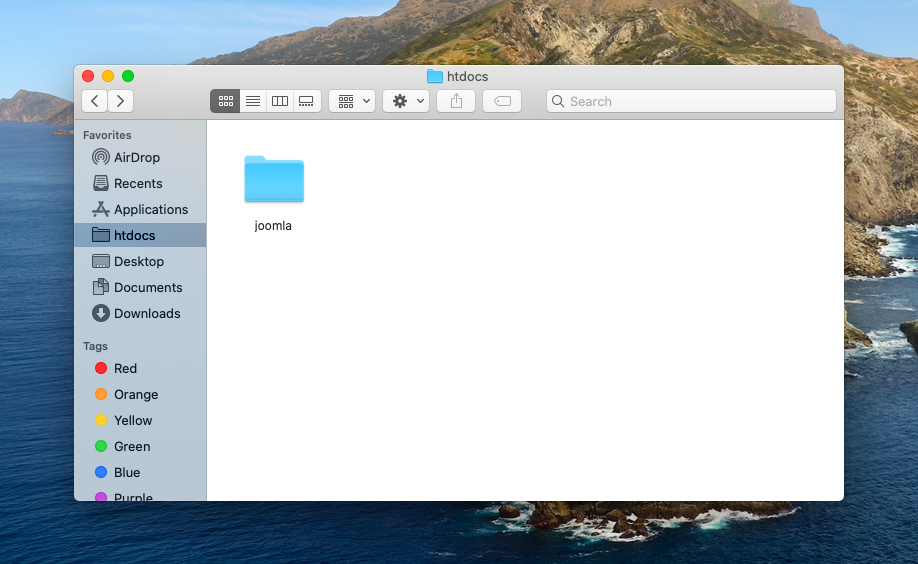This screenshot has height=564, width=918.
Task: Open Documents in the sidebar
Action: (141, 287)
